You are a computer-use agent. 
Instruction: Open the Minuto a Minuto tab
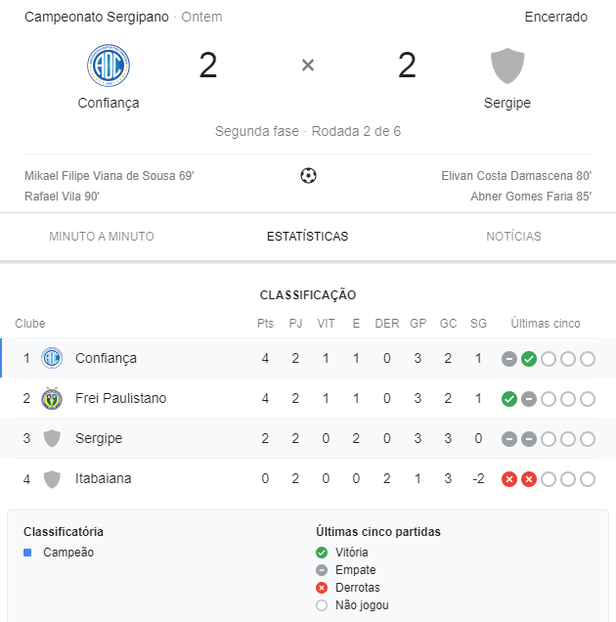tap(102, 236)
